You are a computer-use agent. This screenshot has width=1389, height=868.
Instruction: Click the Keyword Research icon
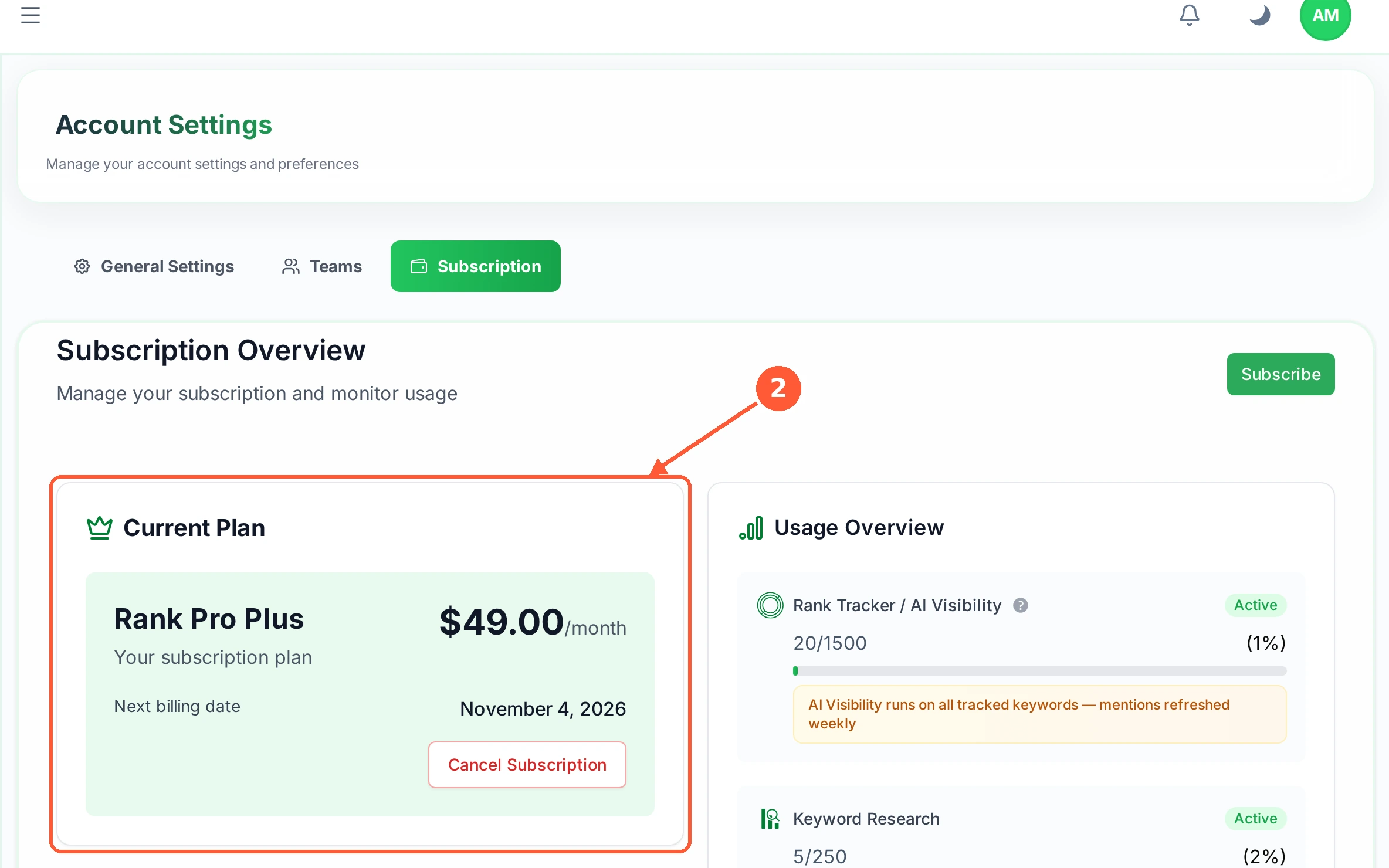770,819
